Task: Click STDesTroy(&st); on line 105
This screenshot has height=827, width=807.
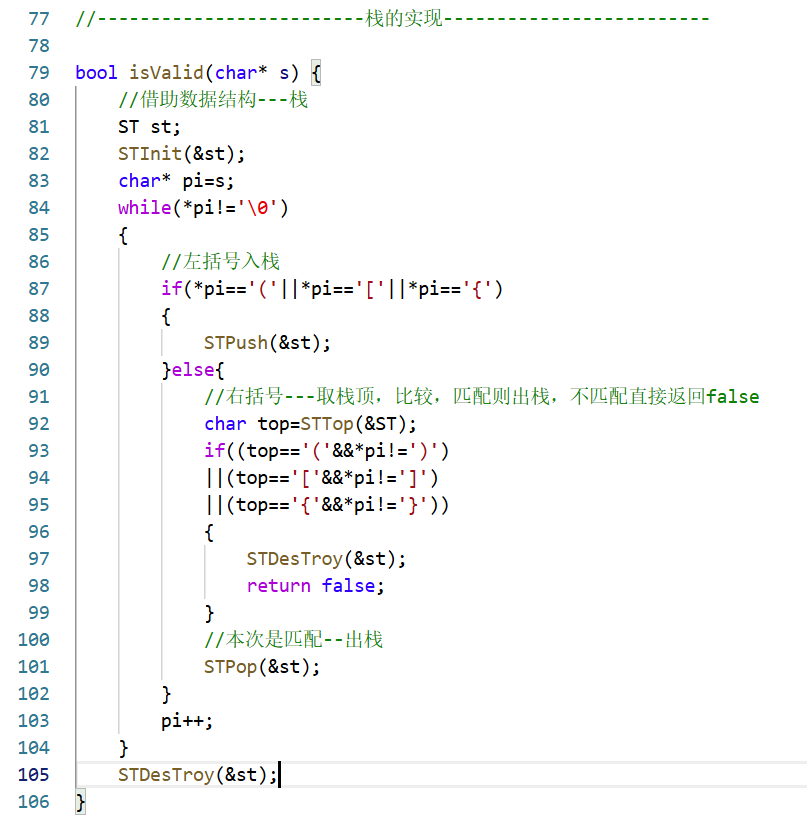Action: pyautogui.click(x=198, y=775)
